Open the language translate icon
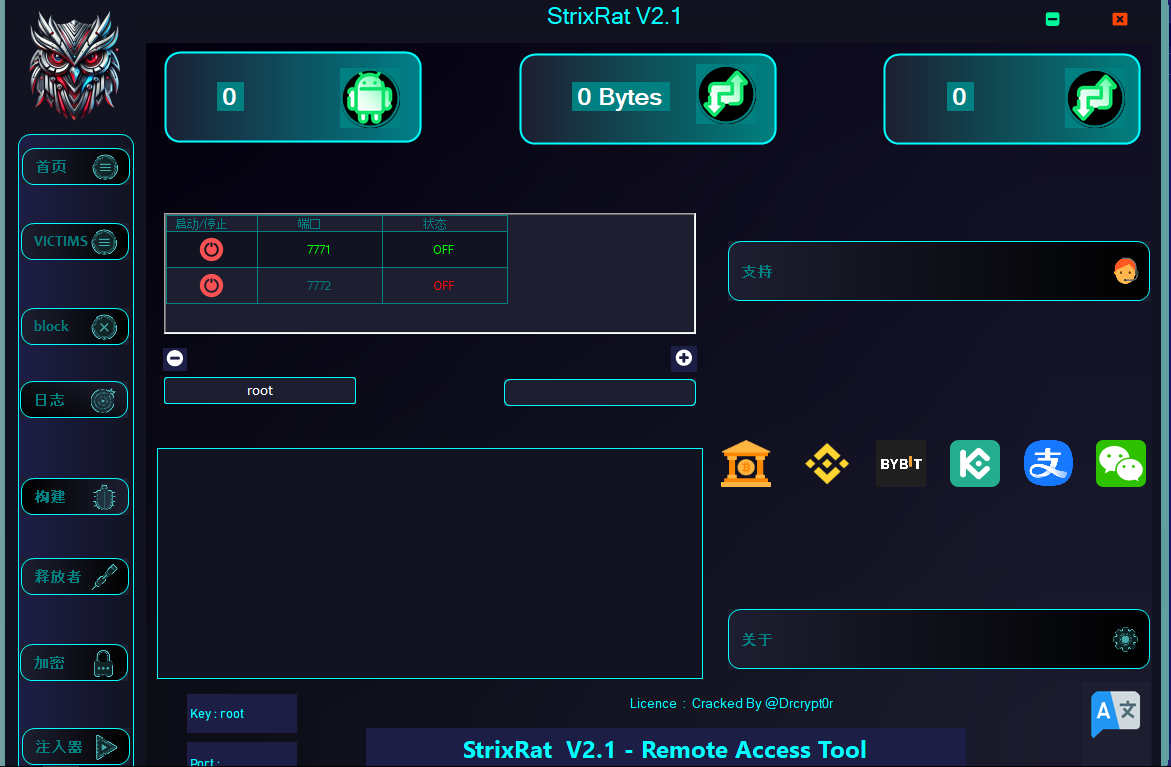This screenshot has height=767, width=1171. [x=1115, y=713]
